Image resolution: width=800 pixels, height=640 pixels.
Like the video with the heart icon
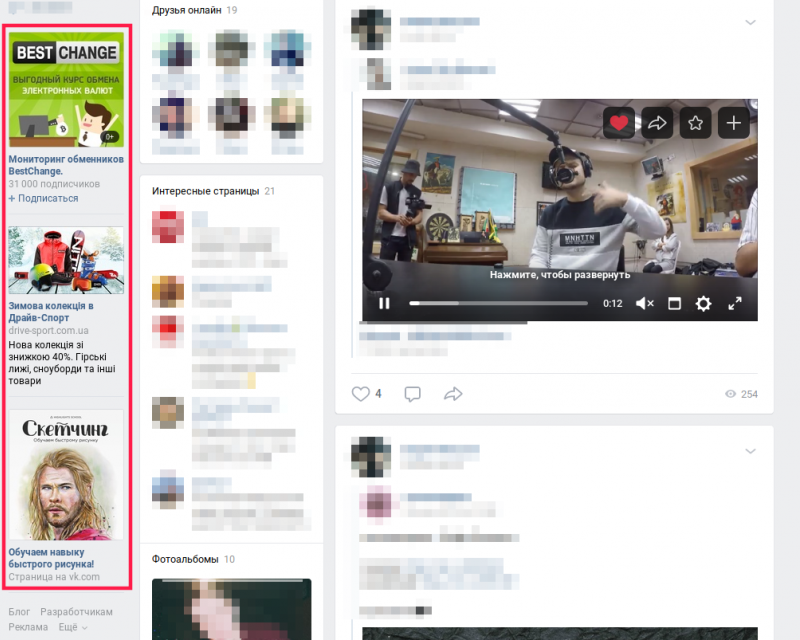[618, 122]
